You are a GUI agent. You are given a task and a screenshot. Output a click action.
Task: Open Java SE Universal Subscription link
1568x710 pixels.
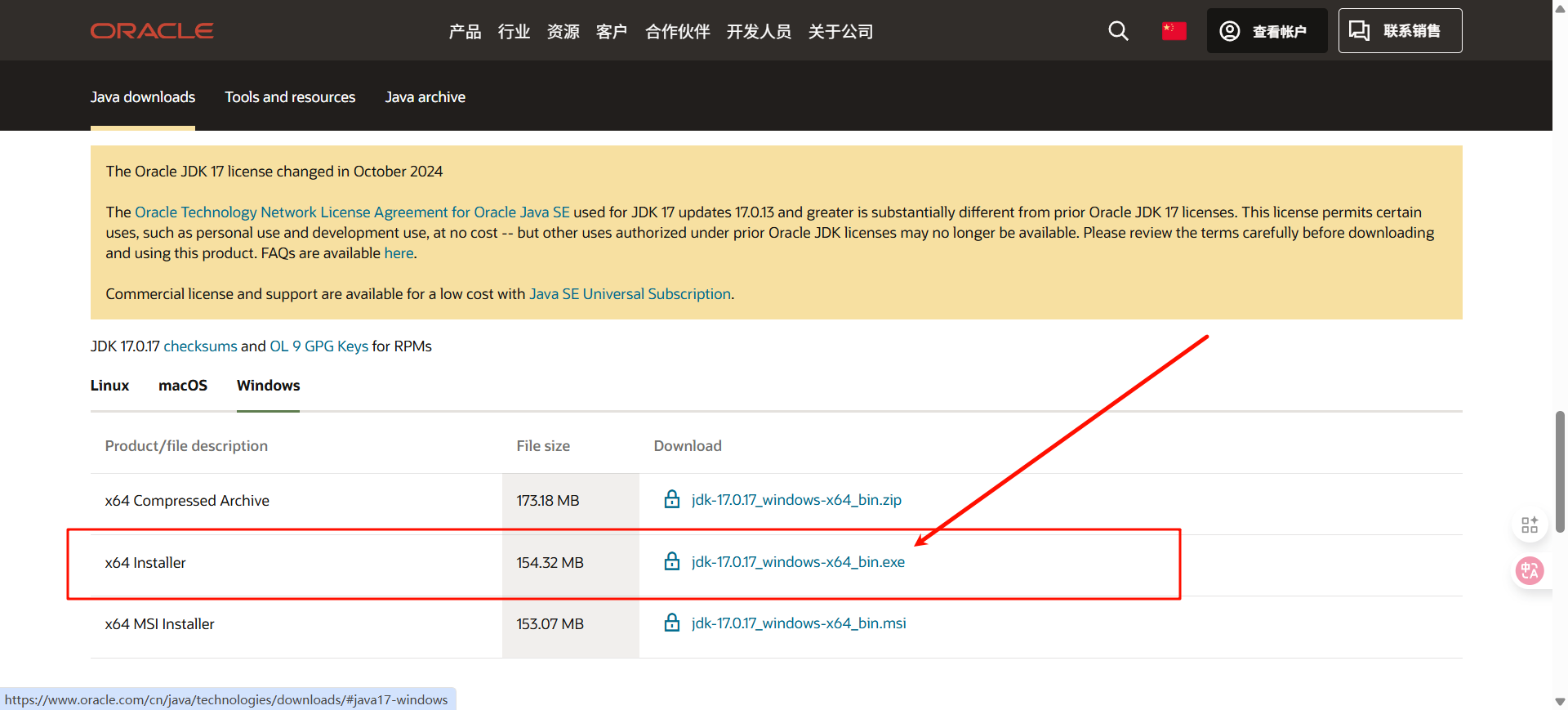630,294
